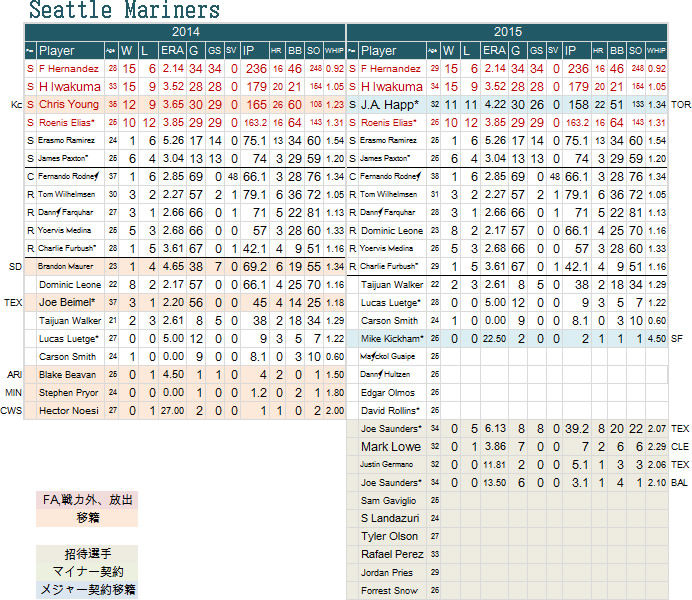Screen dimensions: 692x600
Task: Click the Kc team label beside Chris Young
Action: tap(16, 105)
